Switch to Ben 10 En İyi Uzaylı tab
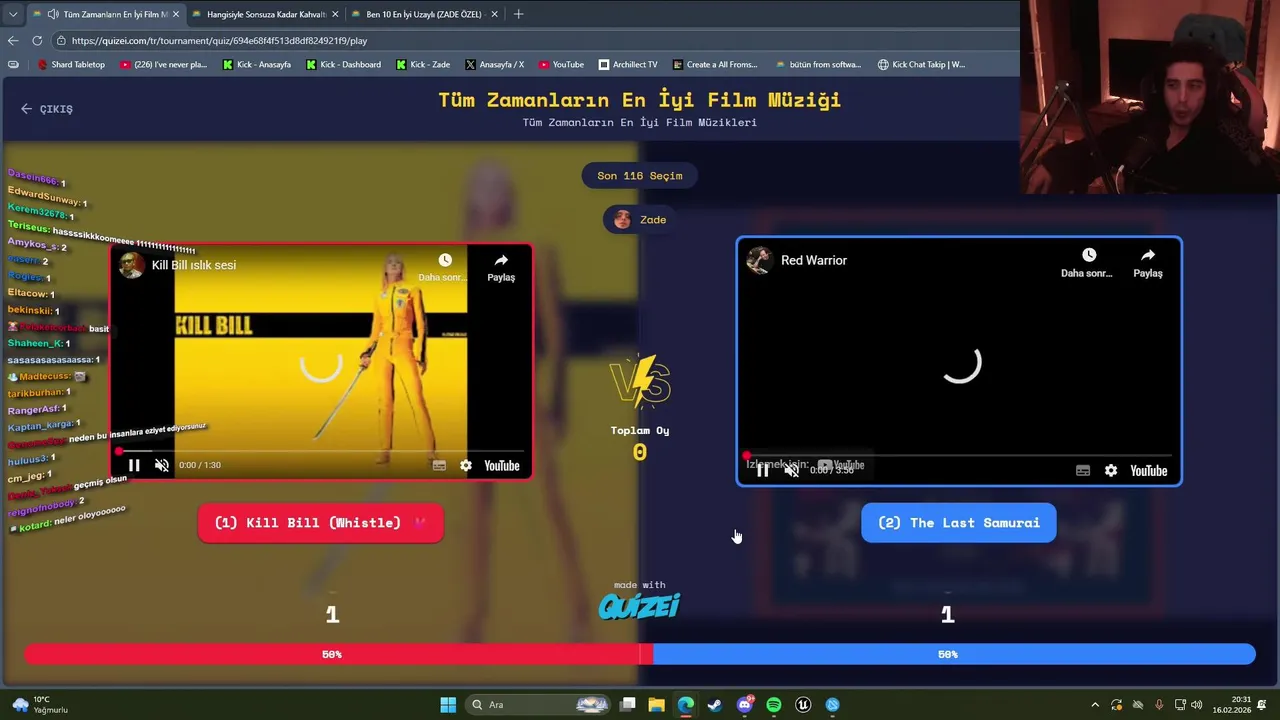This screenshot has height=720, width=1280. 424,14
